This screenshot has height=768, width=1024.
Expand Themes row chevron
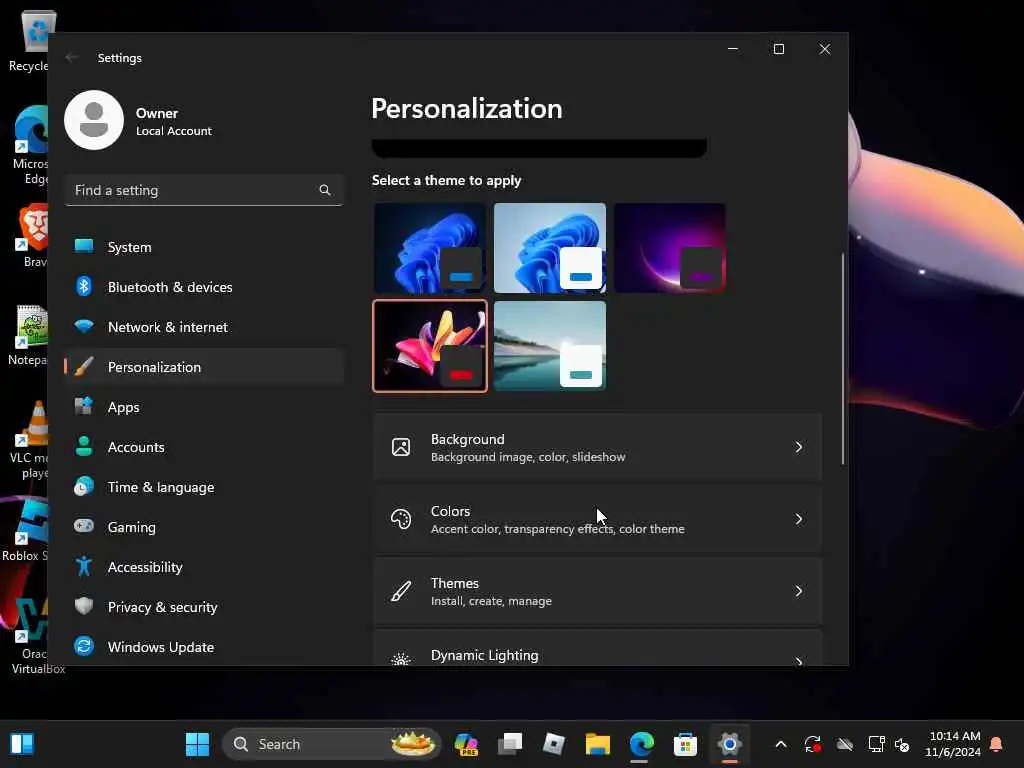coord(799,591)
